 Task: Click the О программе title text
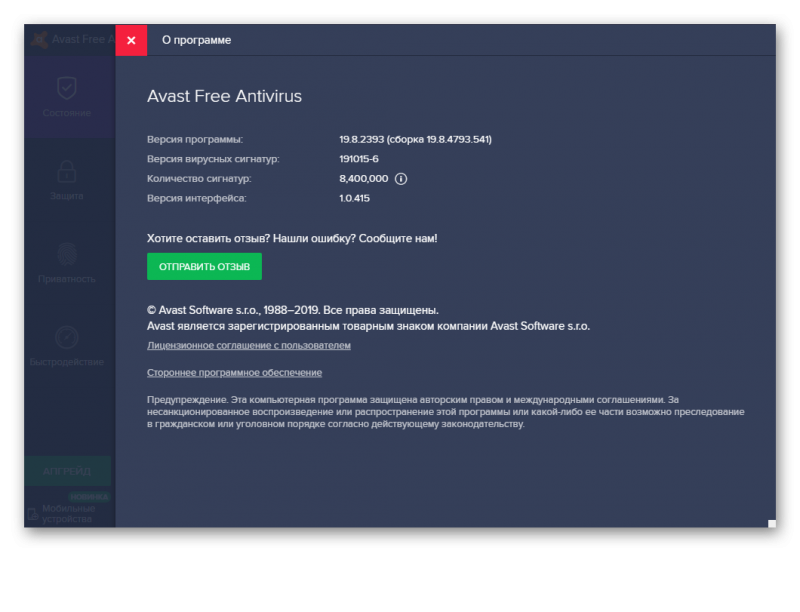point(196,40)
